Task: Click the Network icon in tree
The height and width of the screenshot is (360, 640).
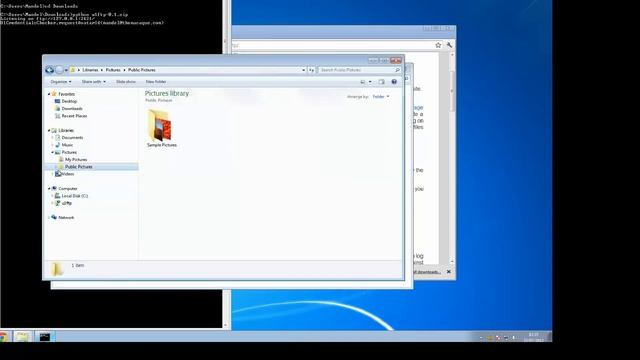Action: tap(54, 218)
